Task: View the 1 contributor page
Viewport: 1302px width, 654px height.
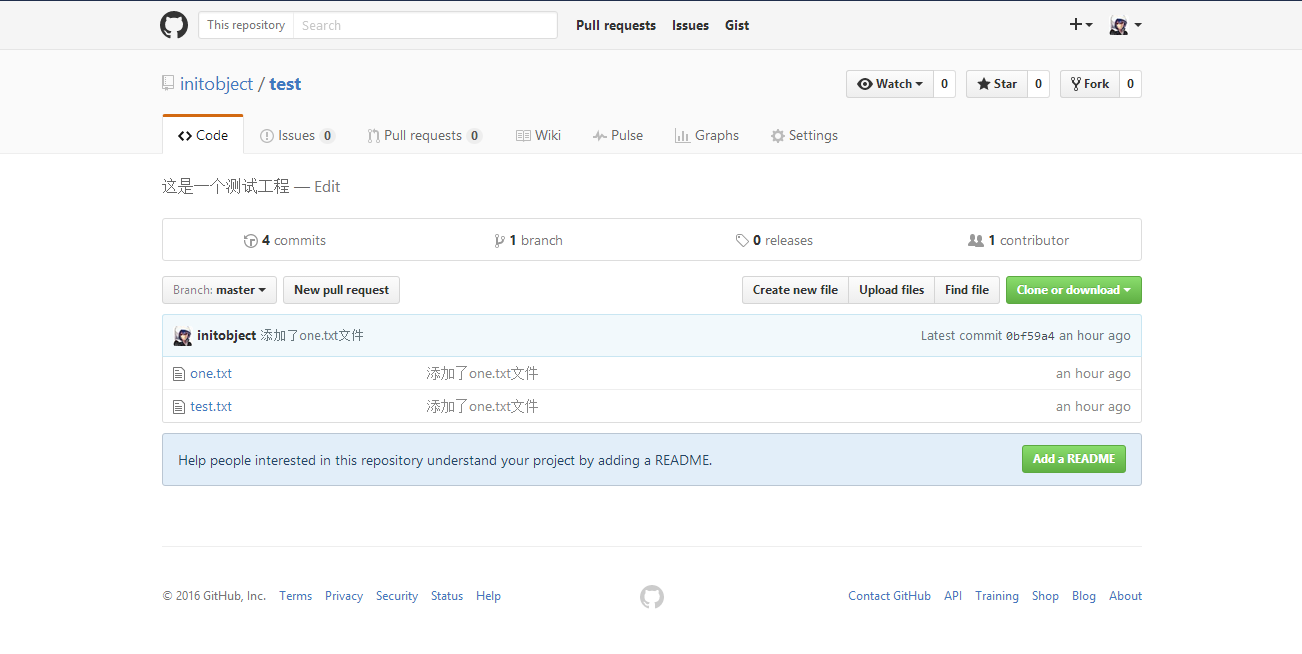Action: 1019,240
